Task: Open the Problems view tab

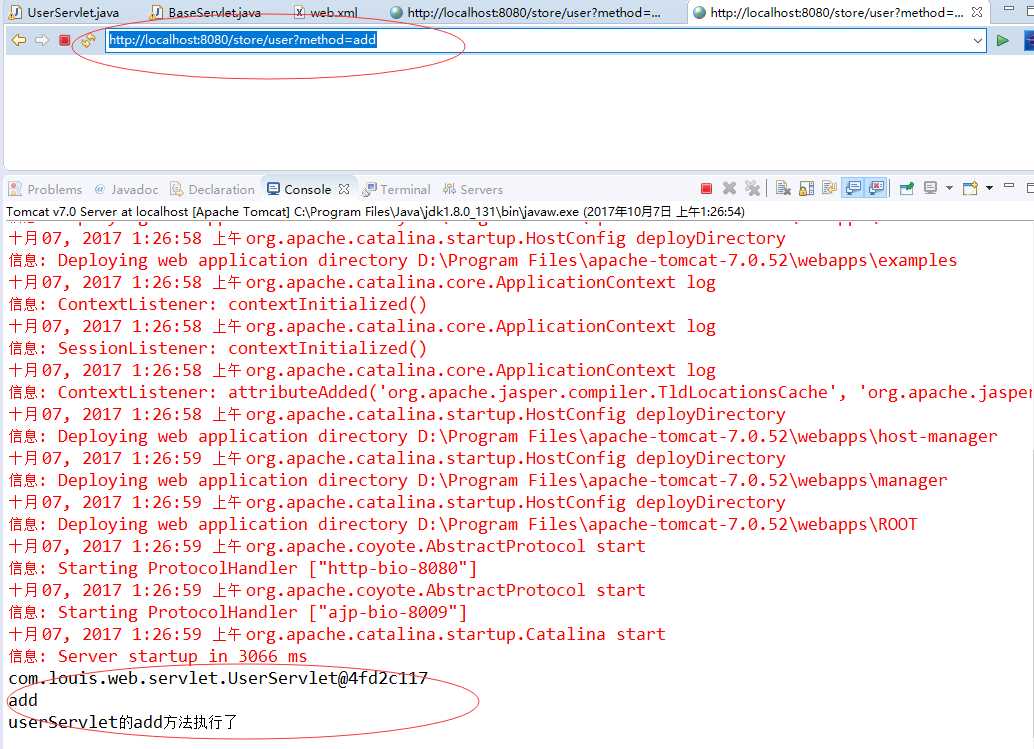Action: 46,189
